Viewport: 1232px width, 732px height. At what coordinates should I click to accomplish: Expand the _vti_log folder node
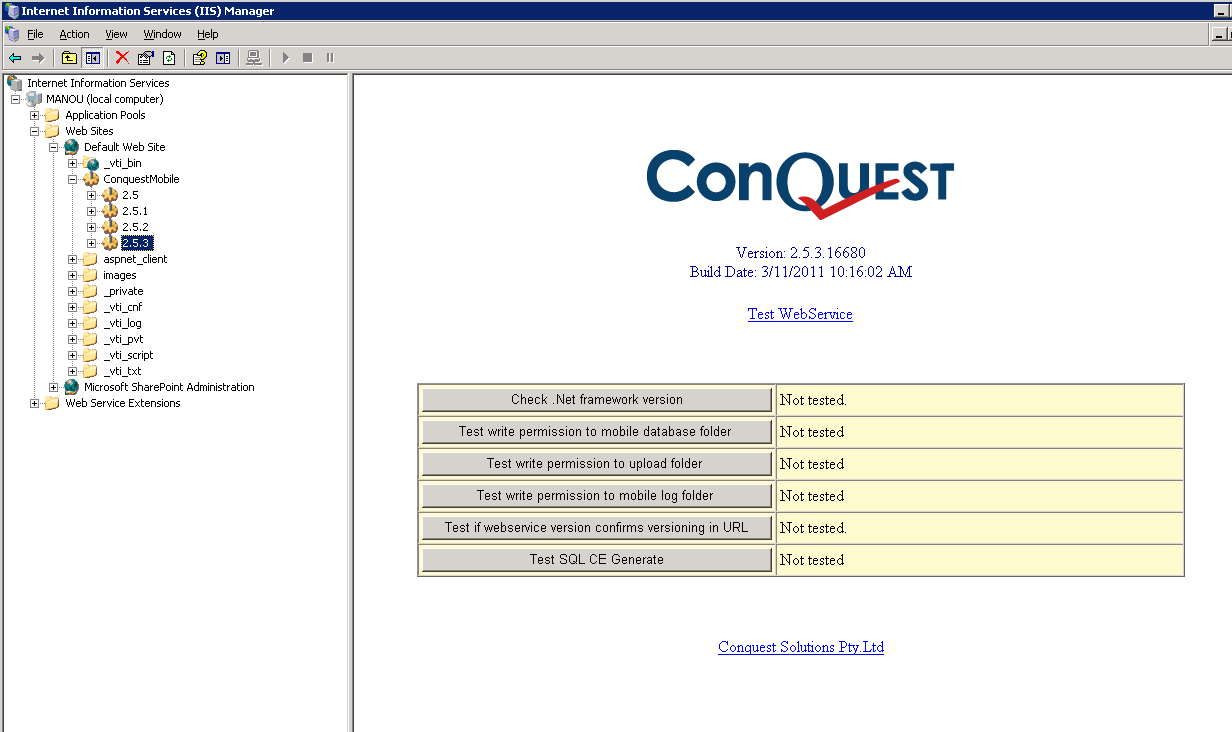point(73,323)
